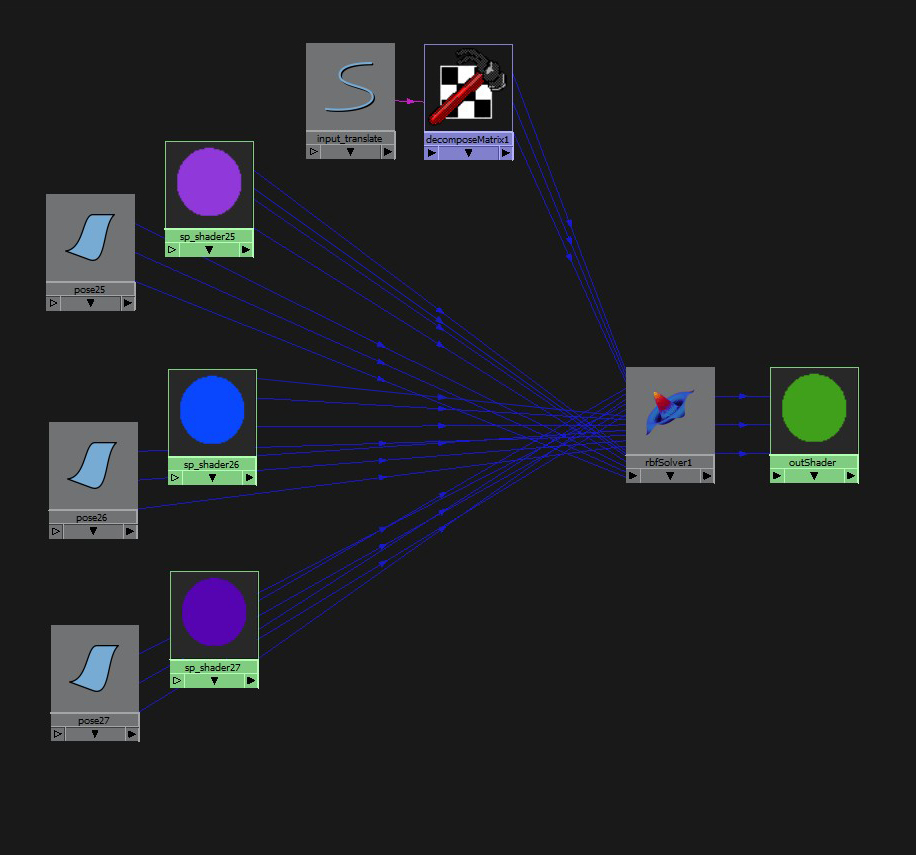Click the "decomposeMatrix1" node label

click(x=468, y=140)
